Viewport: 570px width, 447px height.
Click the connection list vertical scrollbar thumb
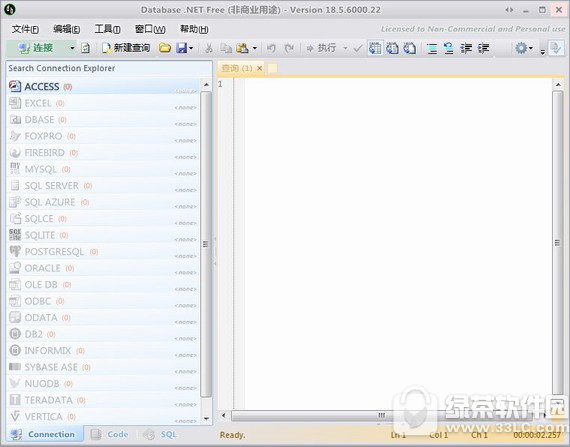tap(206, 244)
